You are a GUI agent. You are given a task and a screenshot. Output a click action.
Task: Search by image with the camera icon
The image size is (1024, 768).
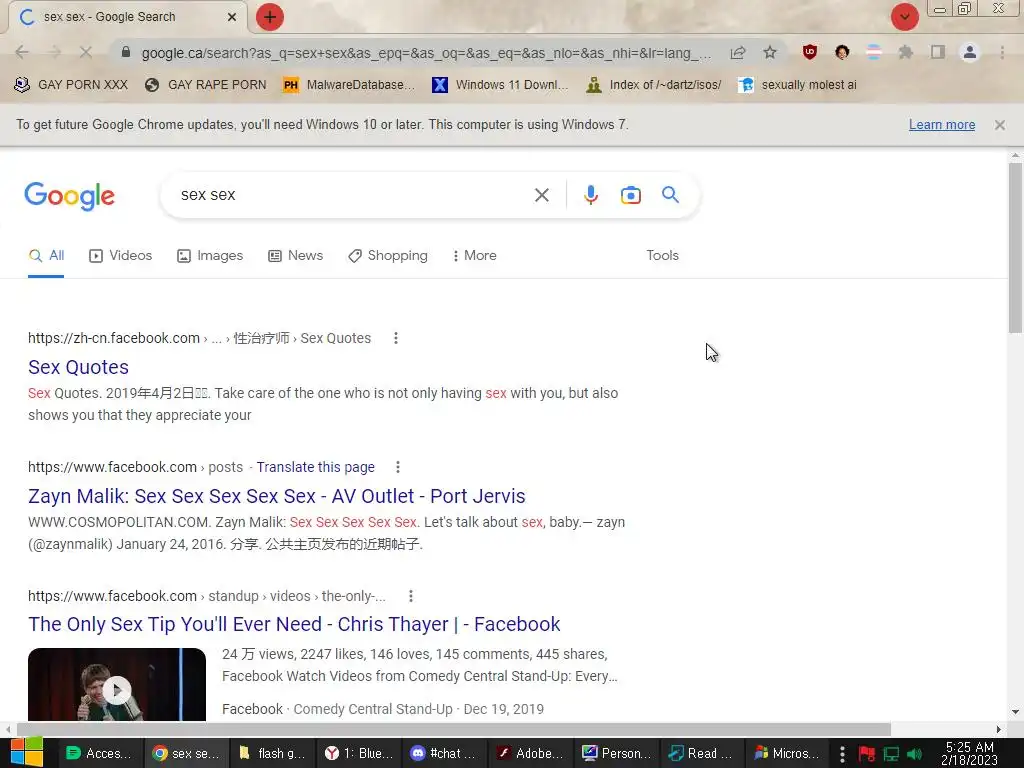[x=630, y=195]
